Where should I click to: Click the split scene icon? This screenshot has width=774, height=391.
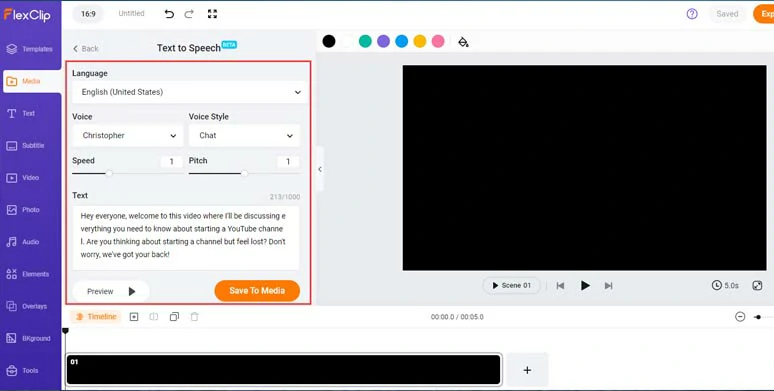(154, 317)
